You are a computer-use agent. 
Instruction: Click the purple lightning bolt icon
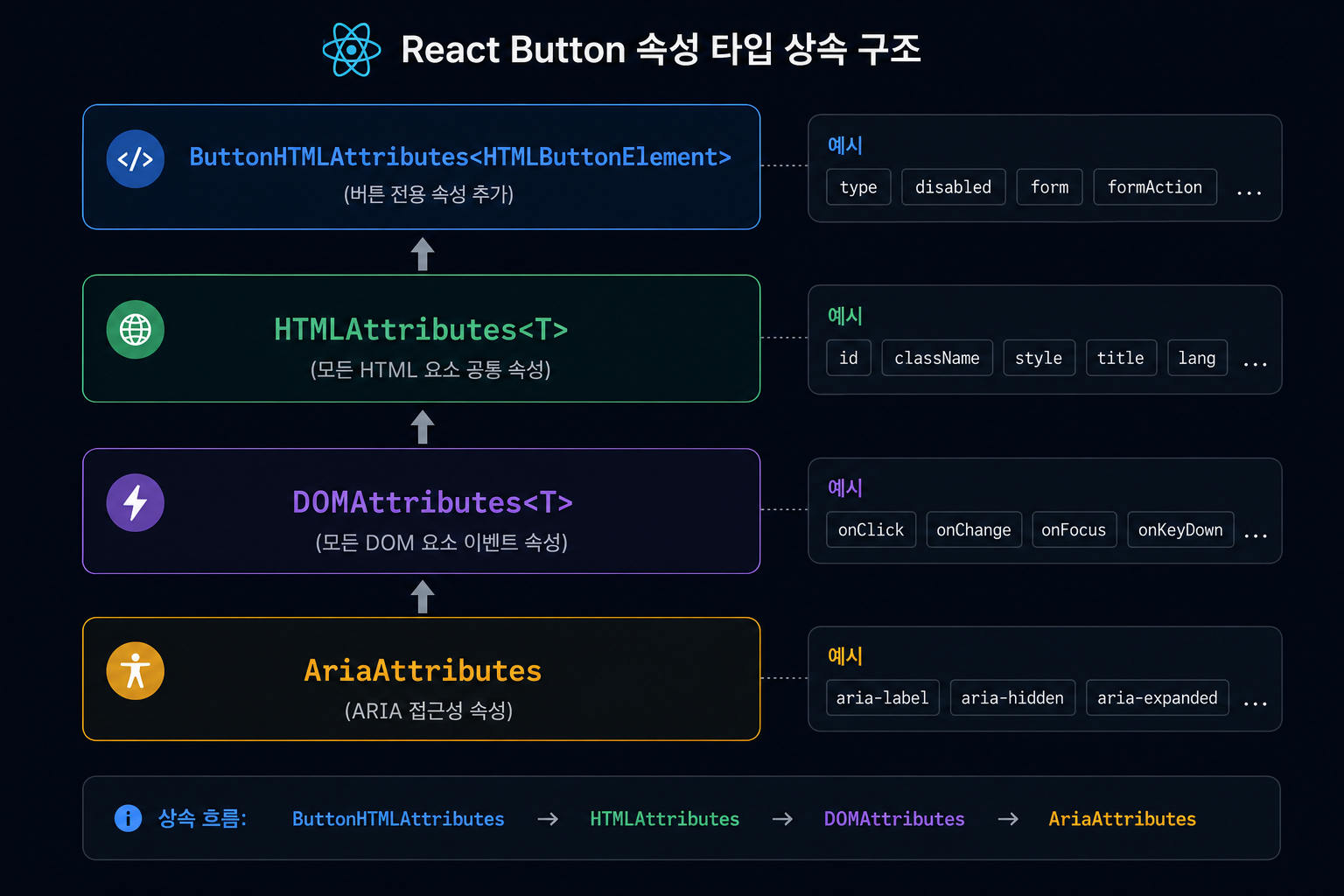[135, 502]
